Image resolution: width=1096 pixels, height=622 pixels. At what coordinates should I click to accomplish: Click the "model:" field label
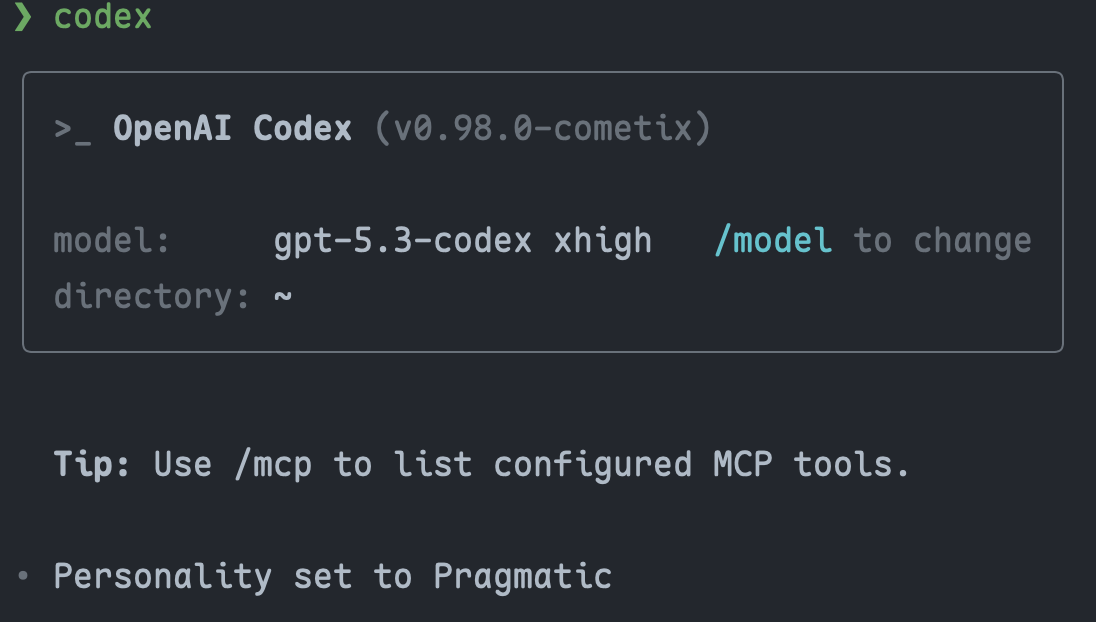tap(112, 241)
